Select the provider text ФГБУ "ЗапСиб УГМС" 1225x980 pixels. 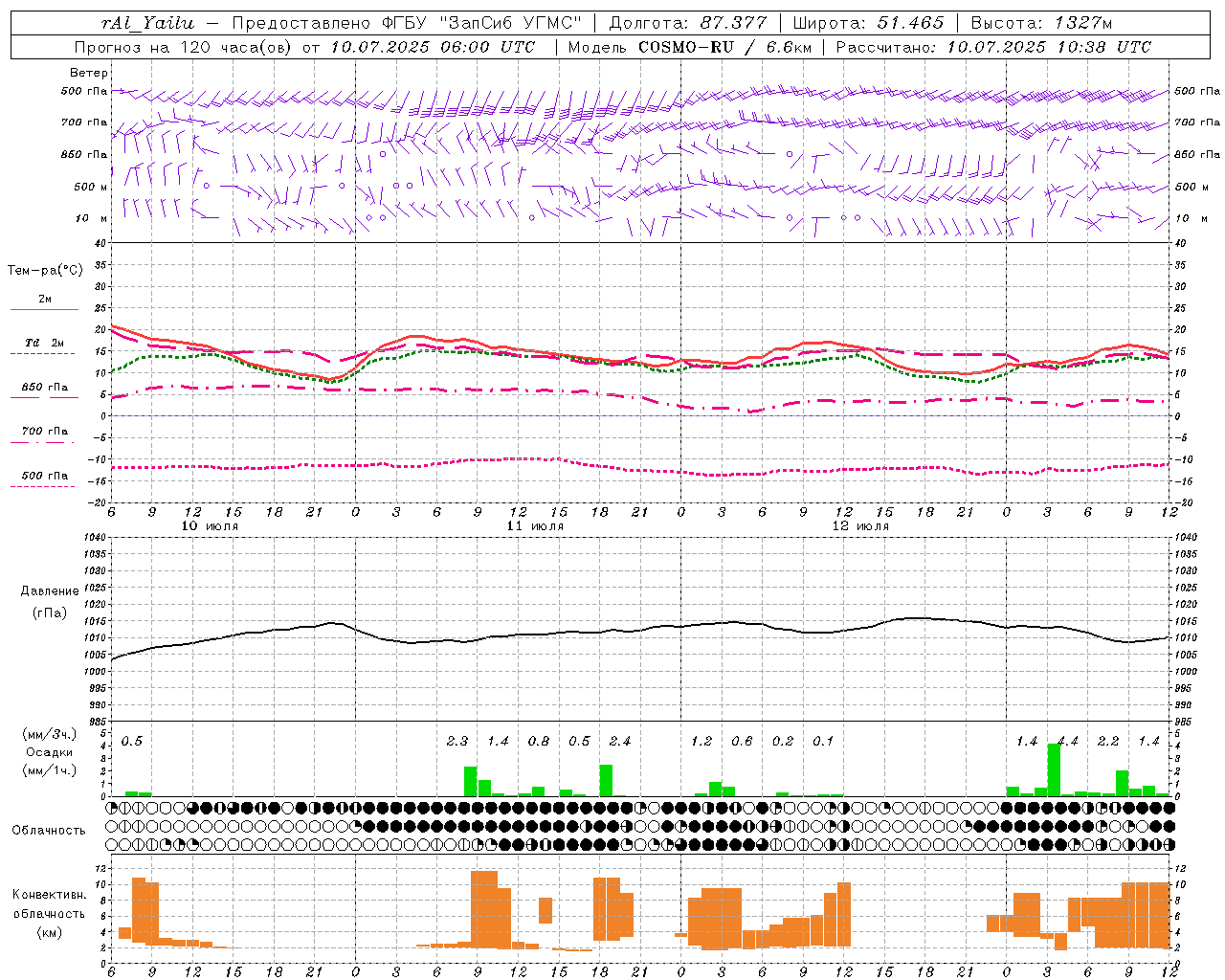(x=481, y=23)
